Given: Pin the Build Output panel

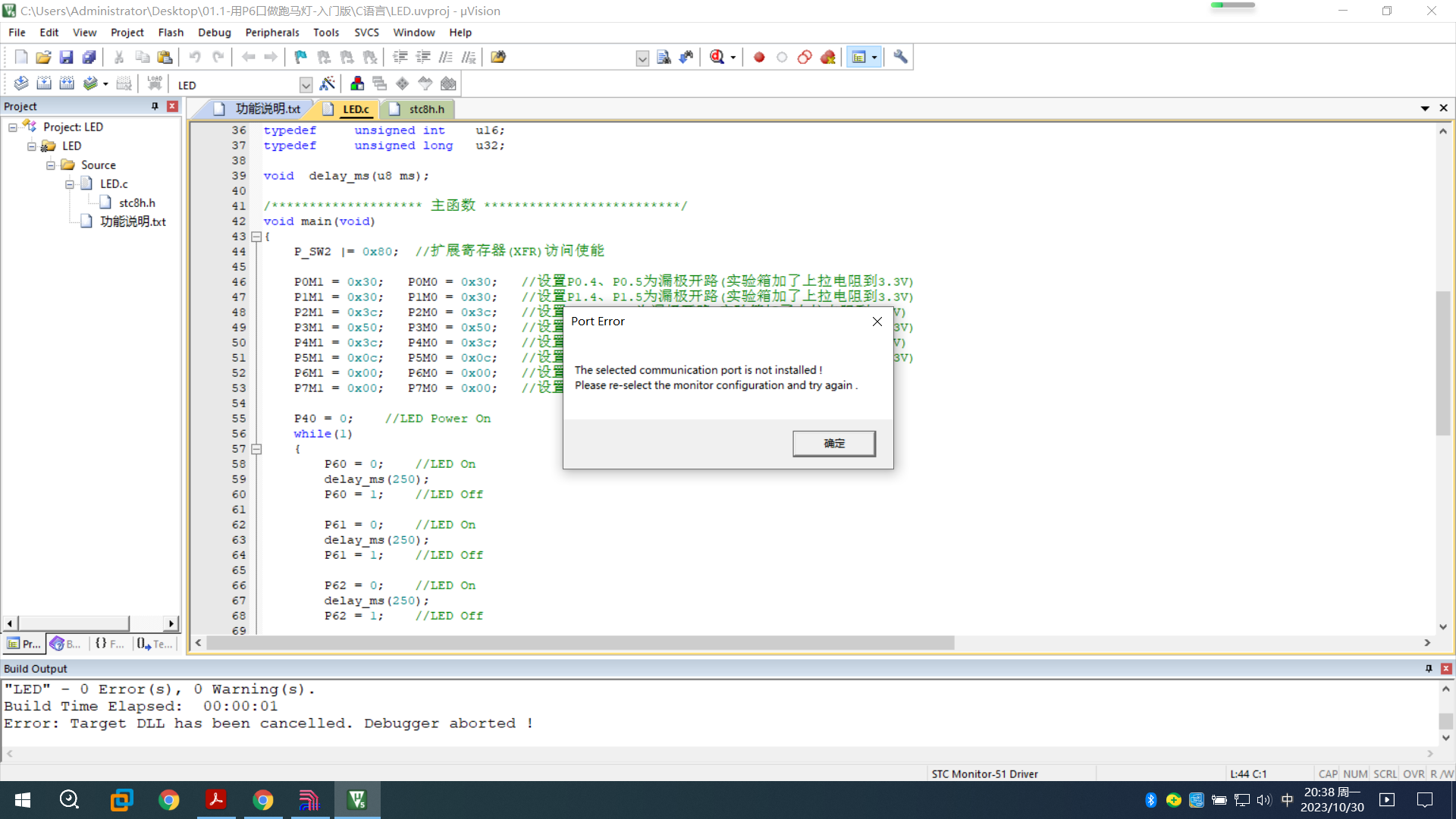Looking at the screenshot, I should 1429,668.
